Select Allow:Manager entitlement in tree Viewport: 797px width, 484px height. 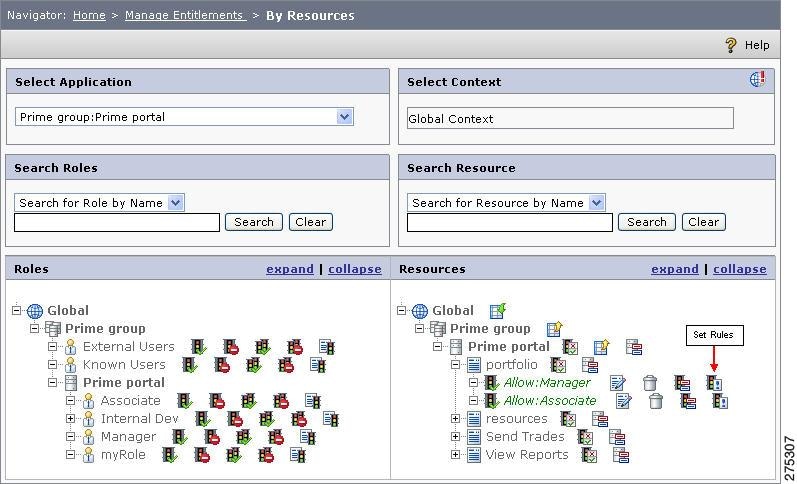pos(547,383)
